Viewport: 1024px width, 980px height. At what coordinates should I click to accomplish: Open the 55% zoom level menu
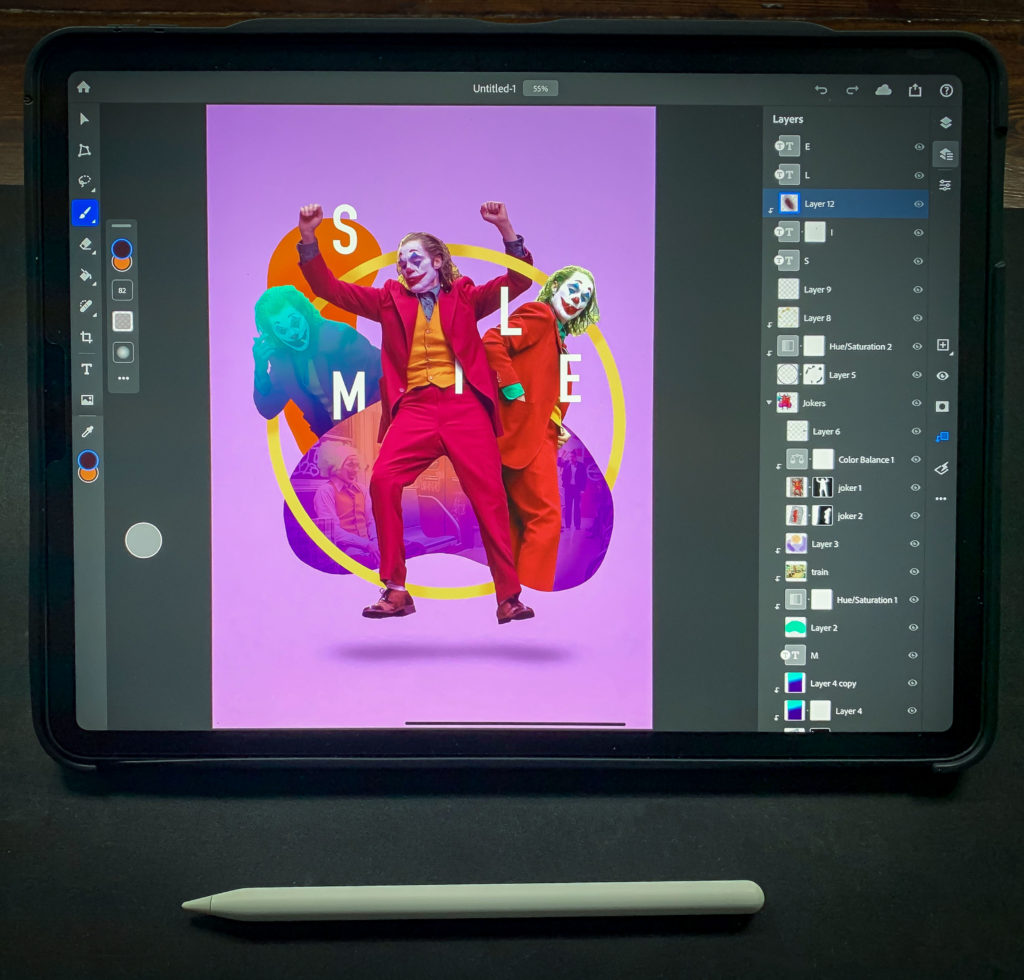(x=540, y=89)
